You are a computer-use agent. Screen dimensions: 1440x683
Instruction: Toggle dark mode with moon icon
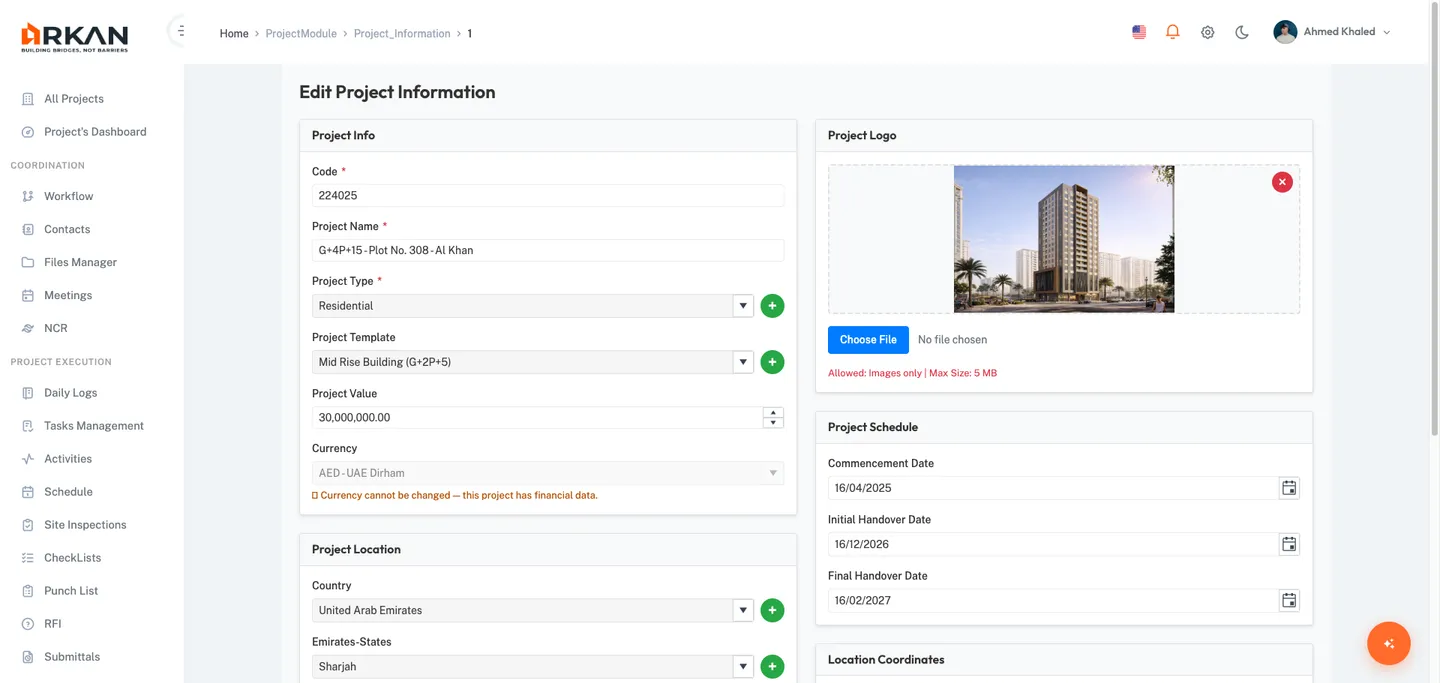(x=1242, y=32)
